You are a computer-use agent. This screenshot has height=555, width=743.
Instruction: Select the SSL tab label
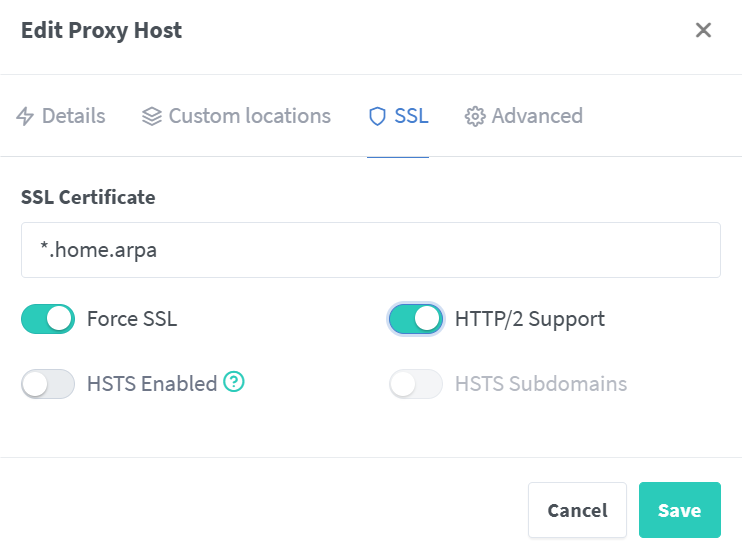pyautogui.click(x=411, y=116)
